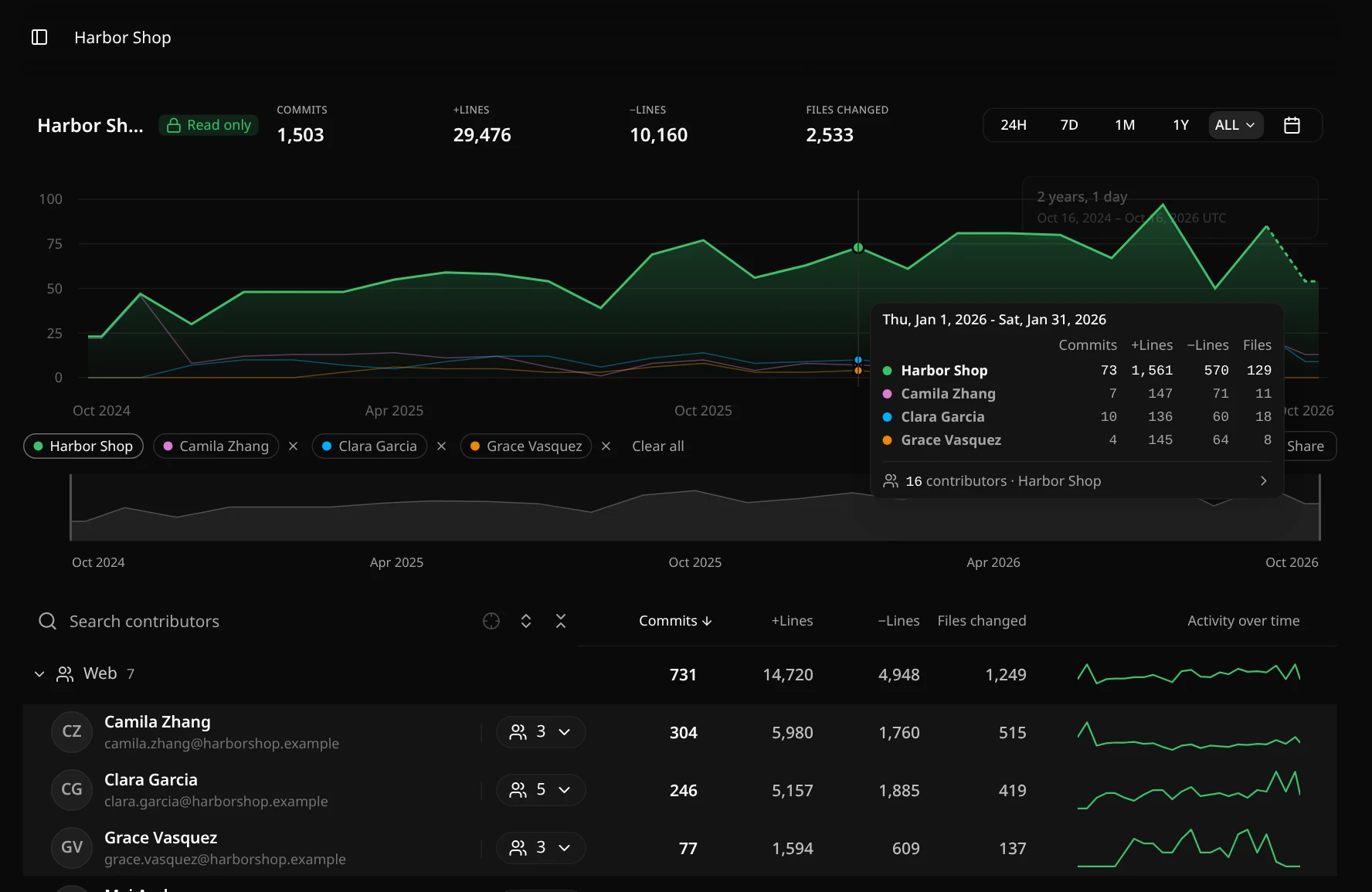Click the search magnifier icon
Screen dimensions: 1372x892
pyautogui.click(x=48, y=621)
